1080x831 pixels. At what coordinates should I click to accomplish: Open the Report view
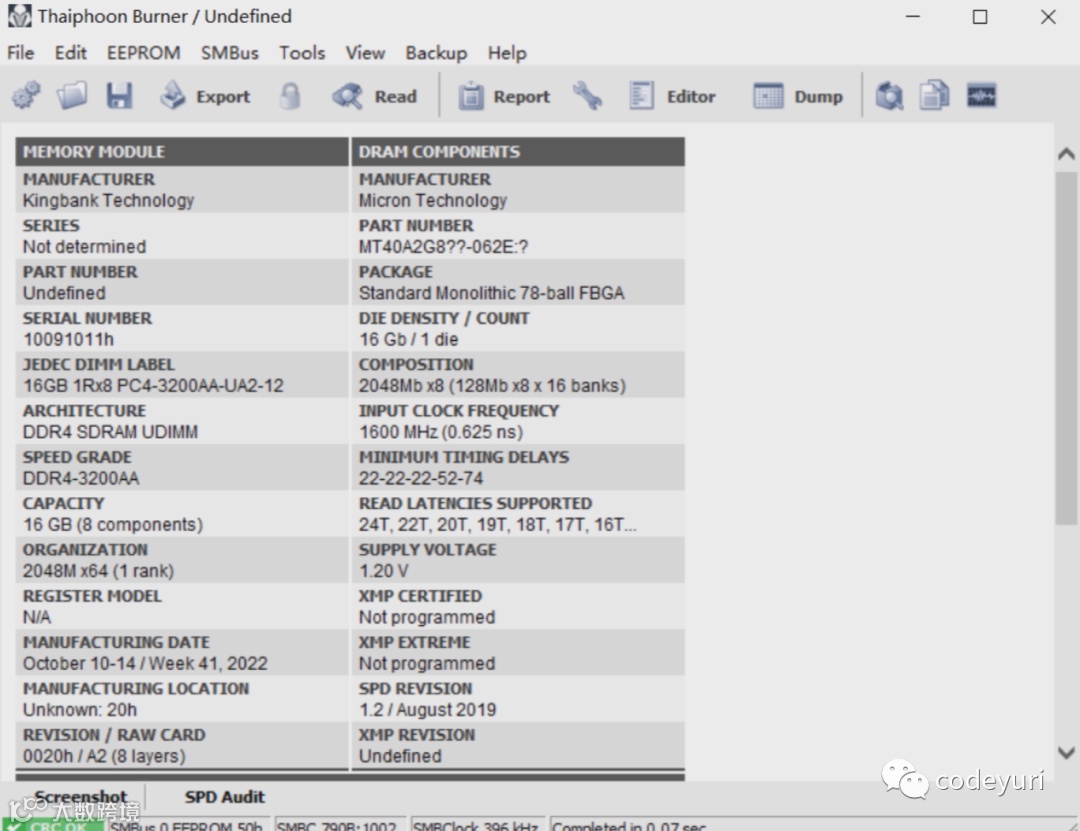pyautogui.click(x=504, y=96)
